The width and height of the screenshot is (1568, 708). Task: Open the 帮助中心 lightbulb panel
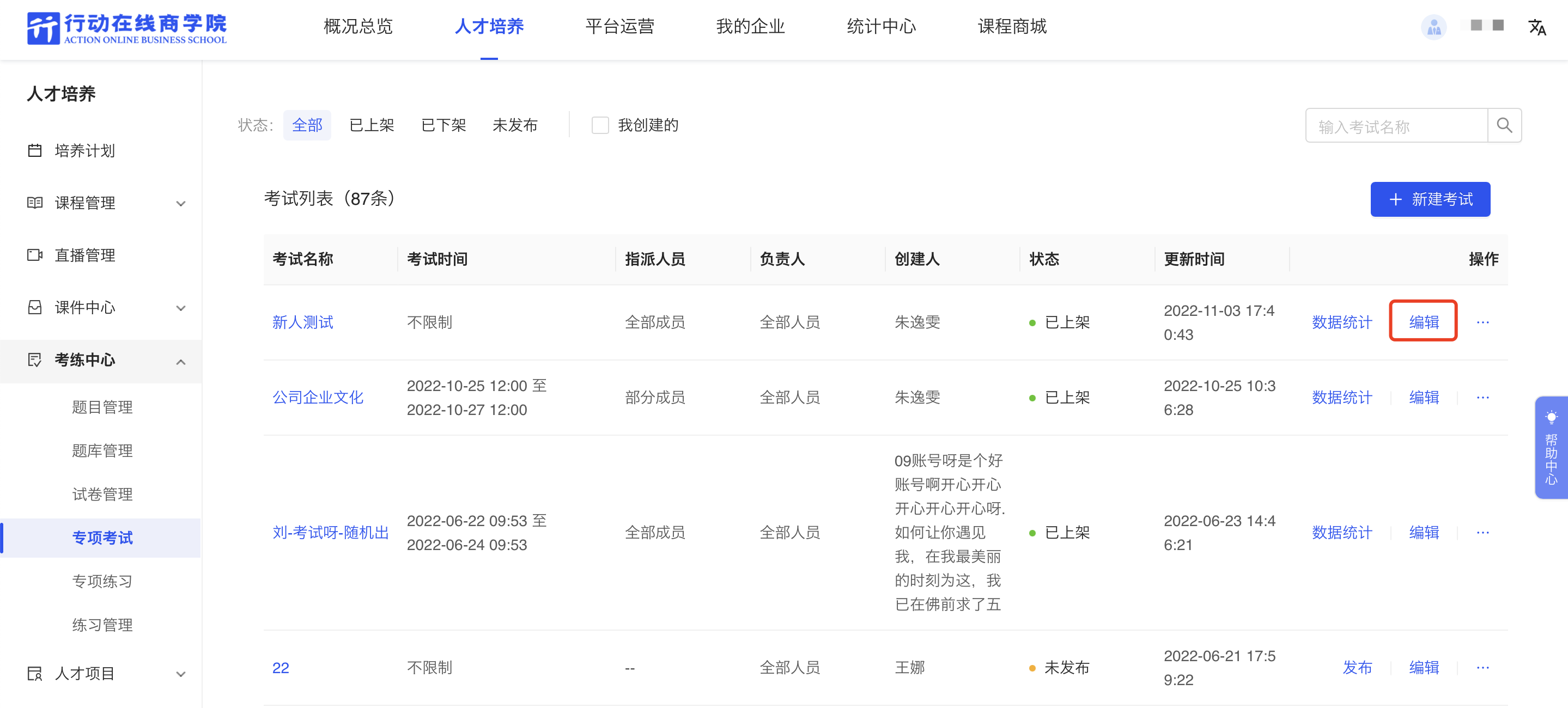1551,448
